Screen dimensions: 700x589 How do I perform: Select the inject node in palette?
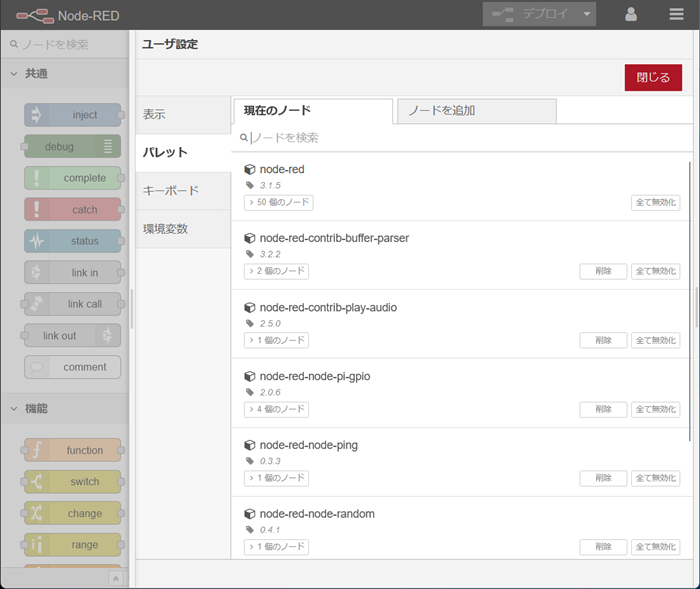(x=72, y=115)
